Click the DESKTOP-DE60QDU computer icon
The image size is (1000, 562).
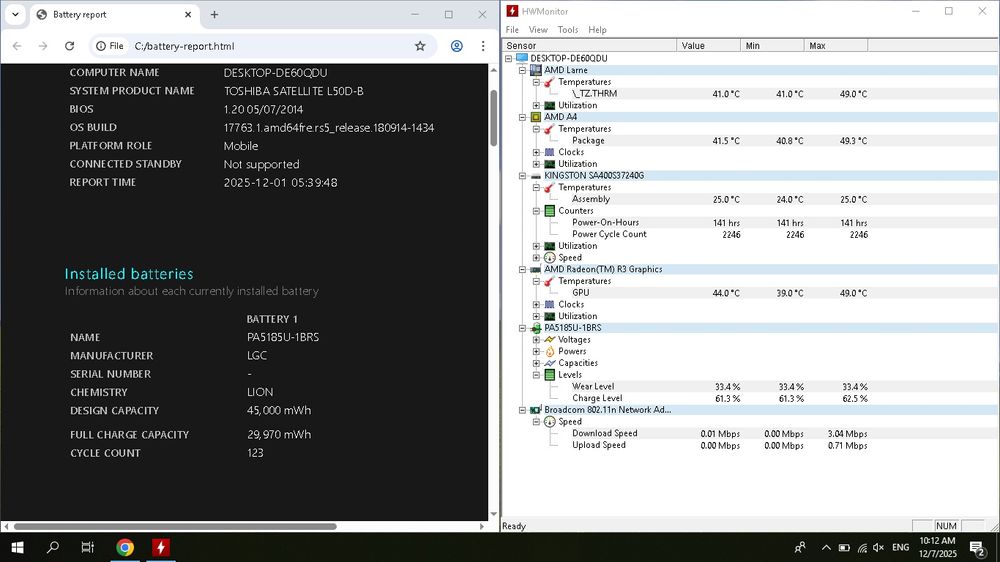(522, 58)
